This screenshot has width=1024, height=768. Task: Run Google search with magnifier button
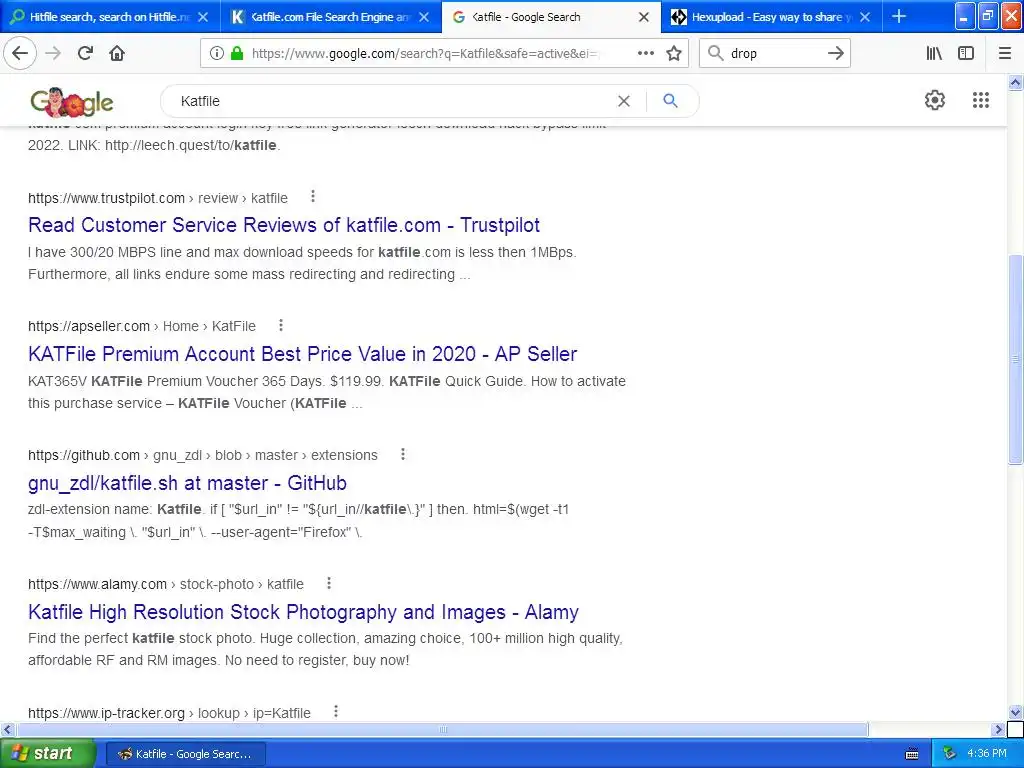tap(670, 101)
